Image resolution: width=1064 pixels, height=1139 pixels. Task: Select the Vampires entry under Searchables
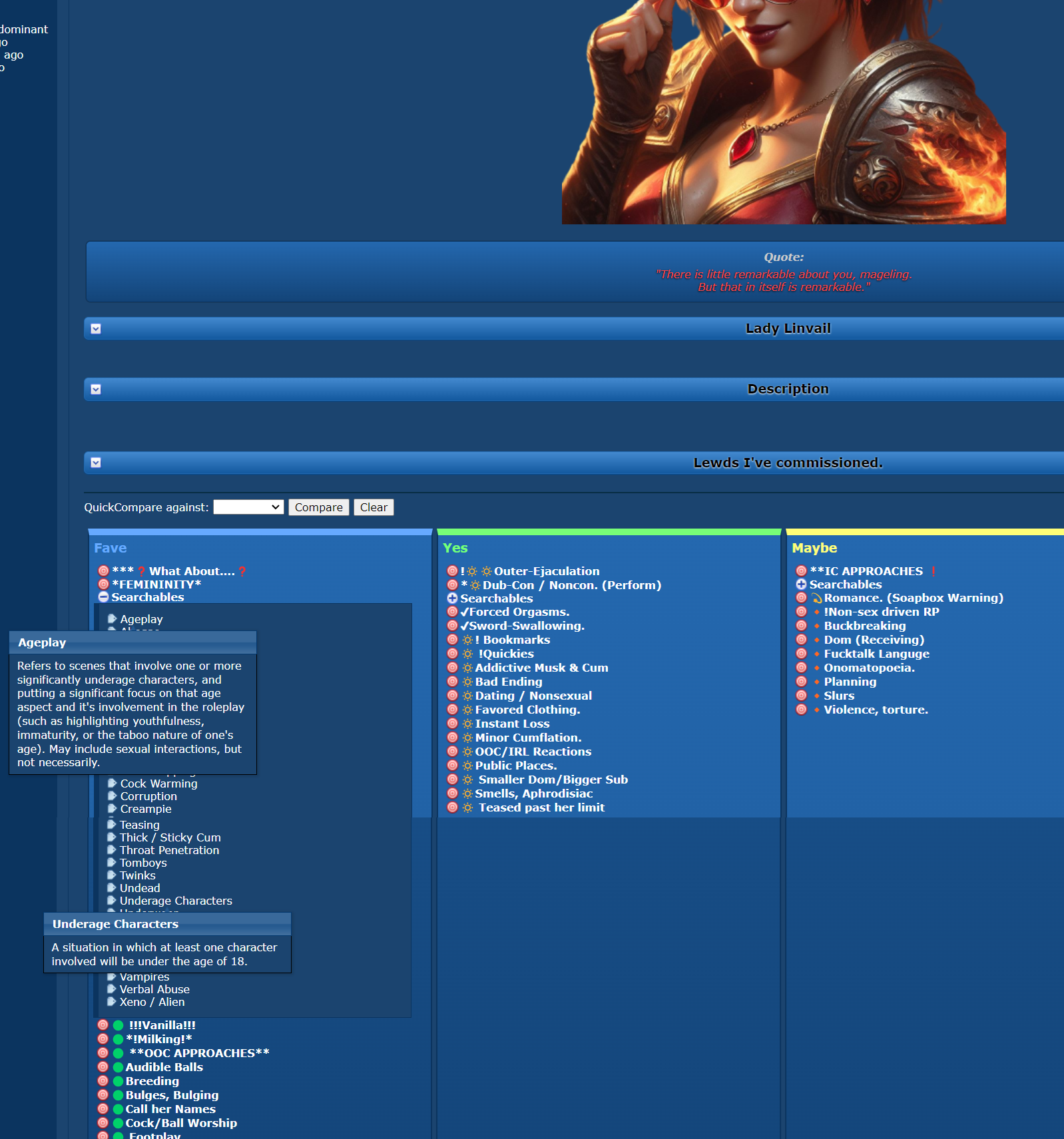144,977
